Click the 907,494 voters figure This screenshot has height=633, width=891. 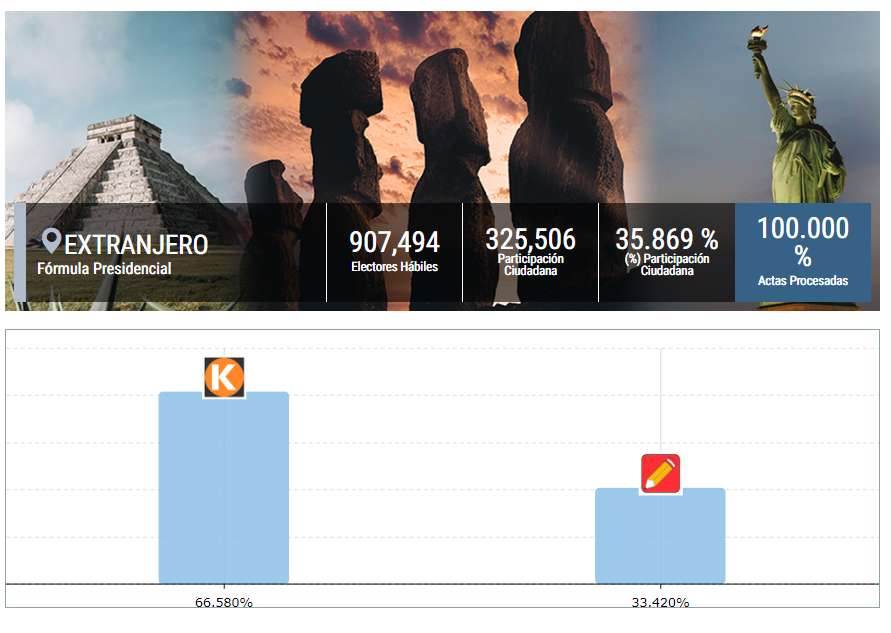tap(394, 242)
